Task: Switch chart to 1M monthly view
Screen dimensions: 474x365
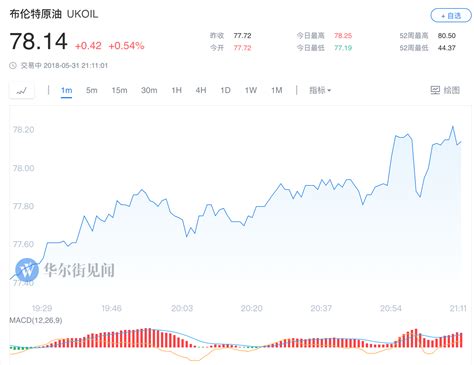Action: 277,90
